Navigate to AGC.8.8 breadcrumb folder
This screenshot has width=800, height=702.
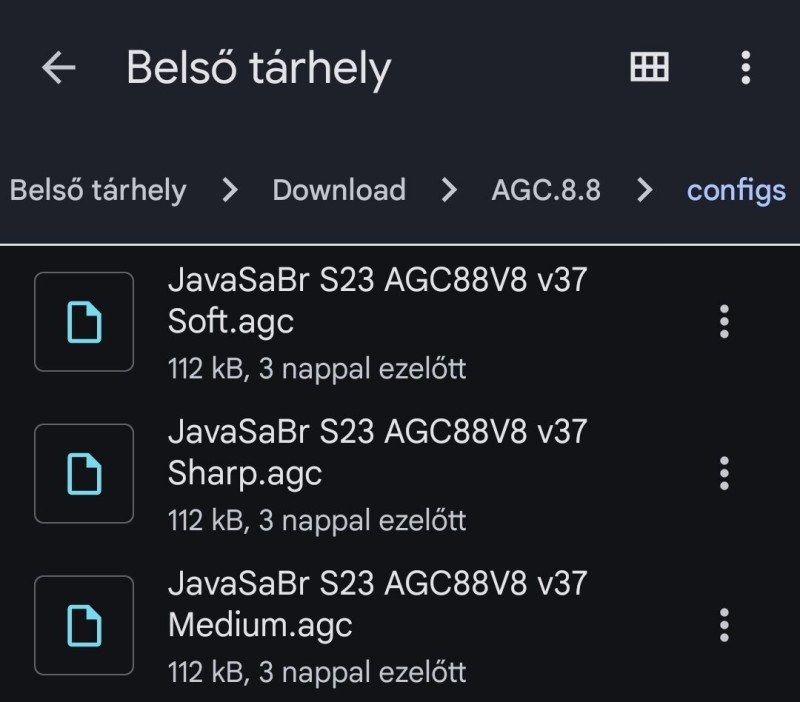pyautogui.click(x=546, y=190)
